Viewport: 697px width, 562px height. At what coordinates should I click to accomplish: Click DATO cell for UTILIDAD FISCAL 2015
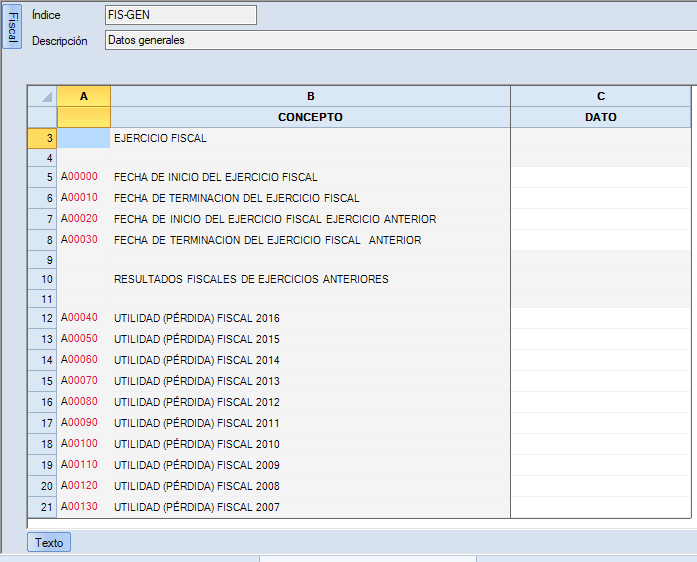pyautogui.click(x=600, y=339)
